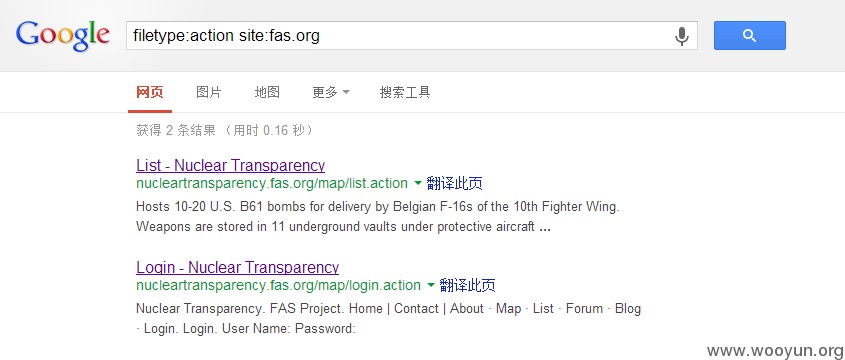Switch to the 图片 tab

[209, 92]
